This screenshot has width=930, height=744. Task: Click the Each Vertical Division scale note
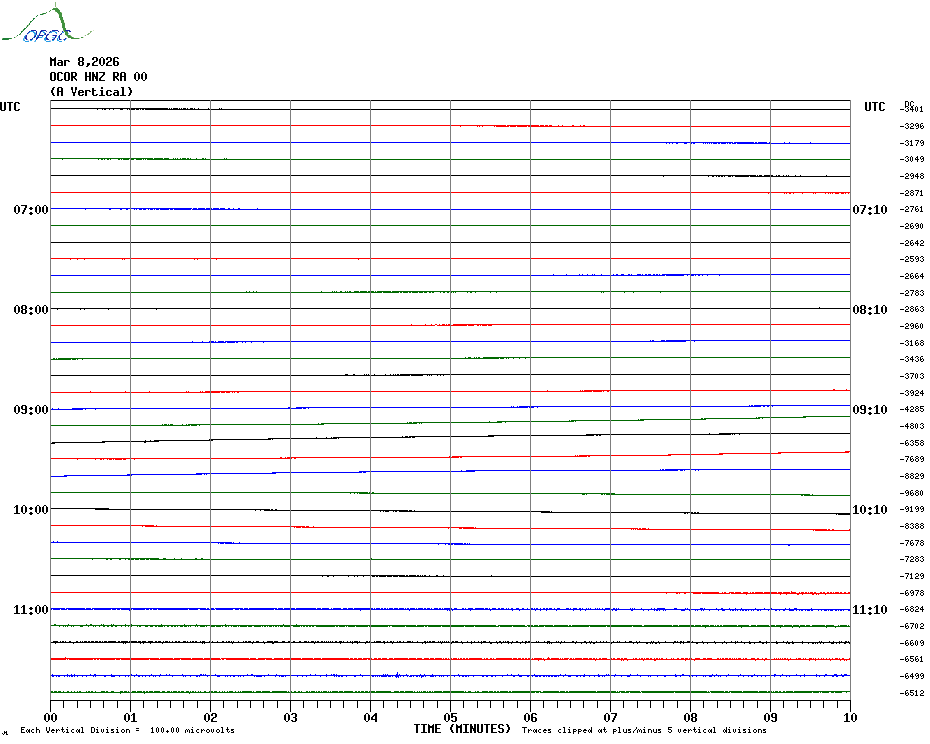(x=127, y=730)
